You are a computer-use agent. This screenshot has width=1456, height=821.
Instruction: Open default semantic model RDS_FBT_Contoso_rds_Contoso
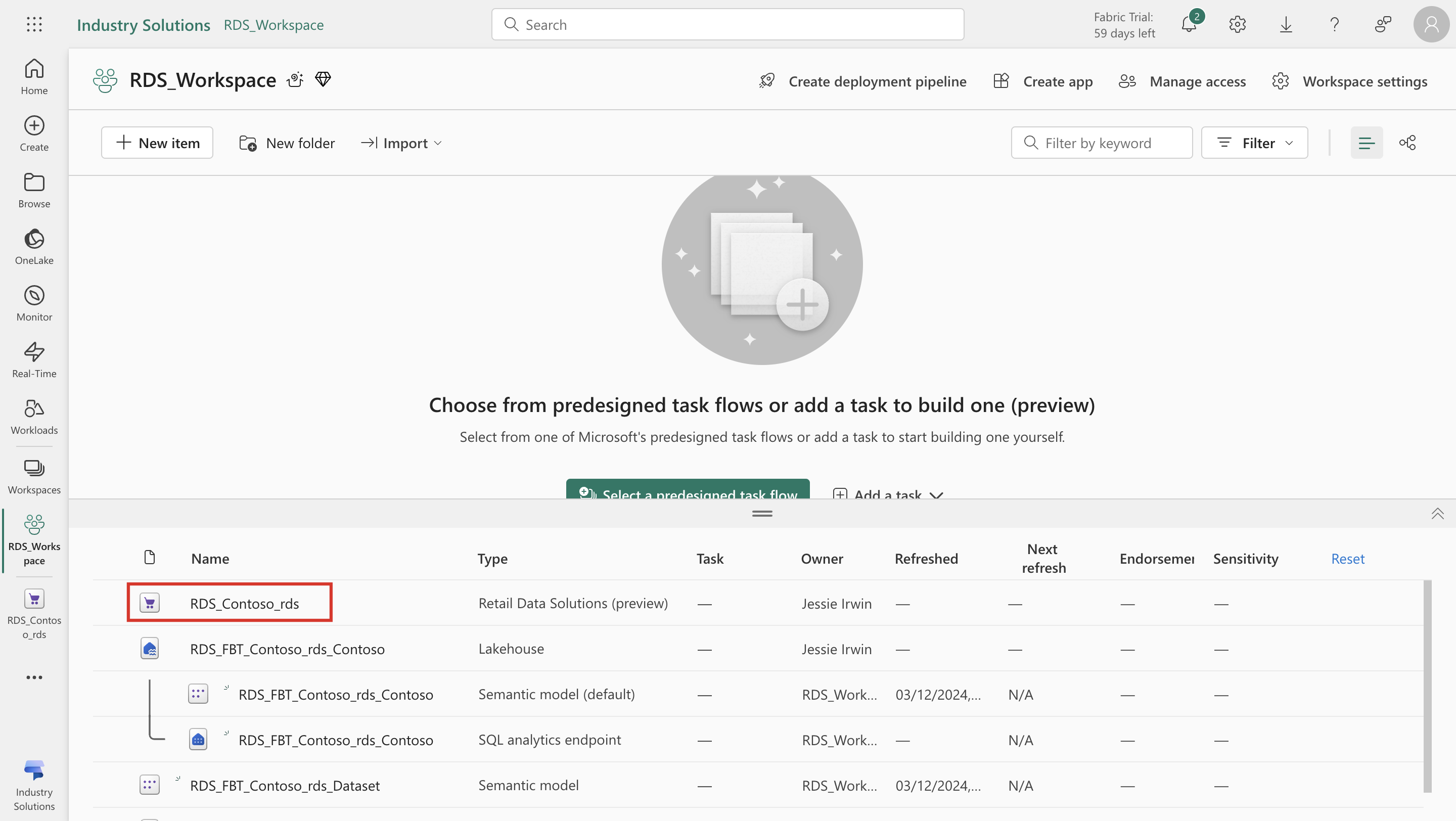[336, 695]
